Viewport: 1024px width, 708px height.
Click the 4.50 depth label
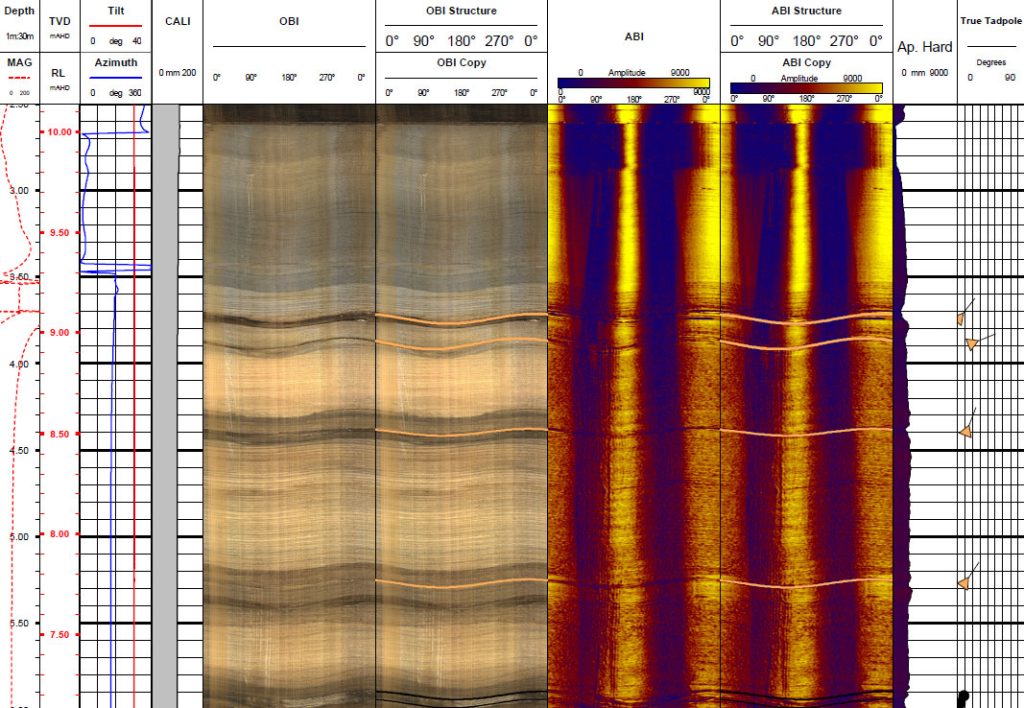19,450
